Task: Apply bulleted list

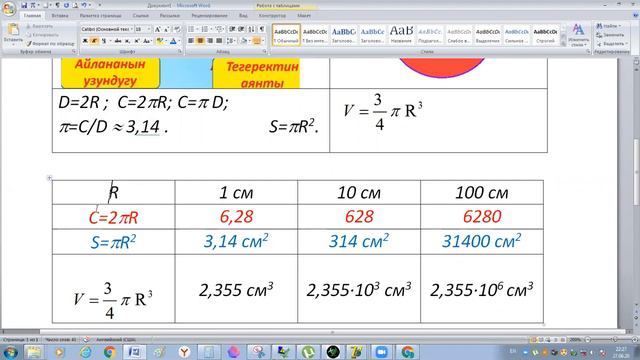Action: click(x=191, y=29)
